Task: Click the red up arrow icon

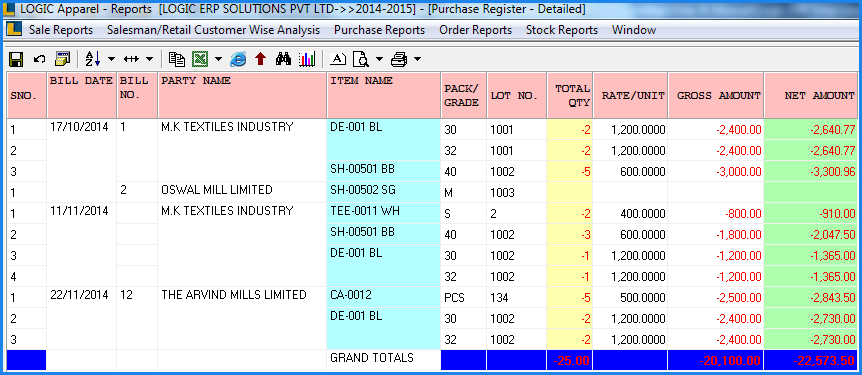Action: (261, 58)
